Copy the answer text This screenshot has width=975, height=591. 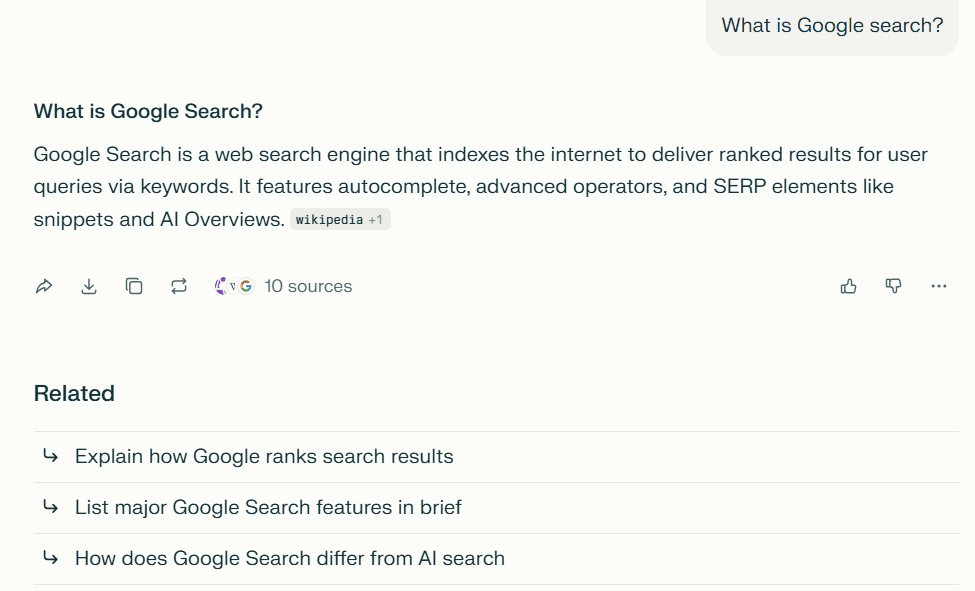[134, 286]
